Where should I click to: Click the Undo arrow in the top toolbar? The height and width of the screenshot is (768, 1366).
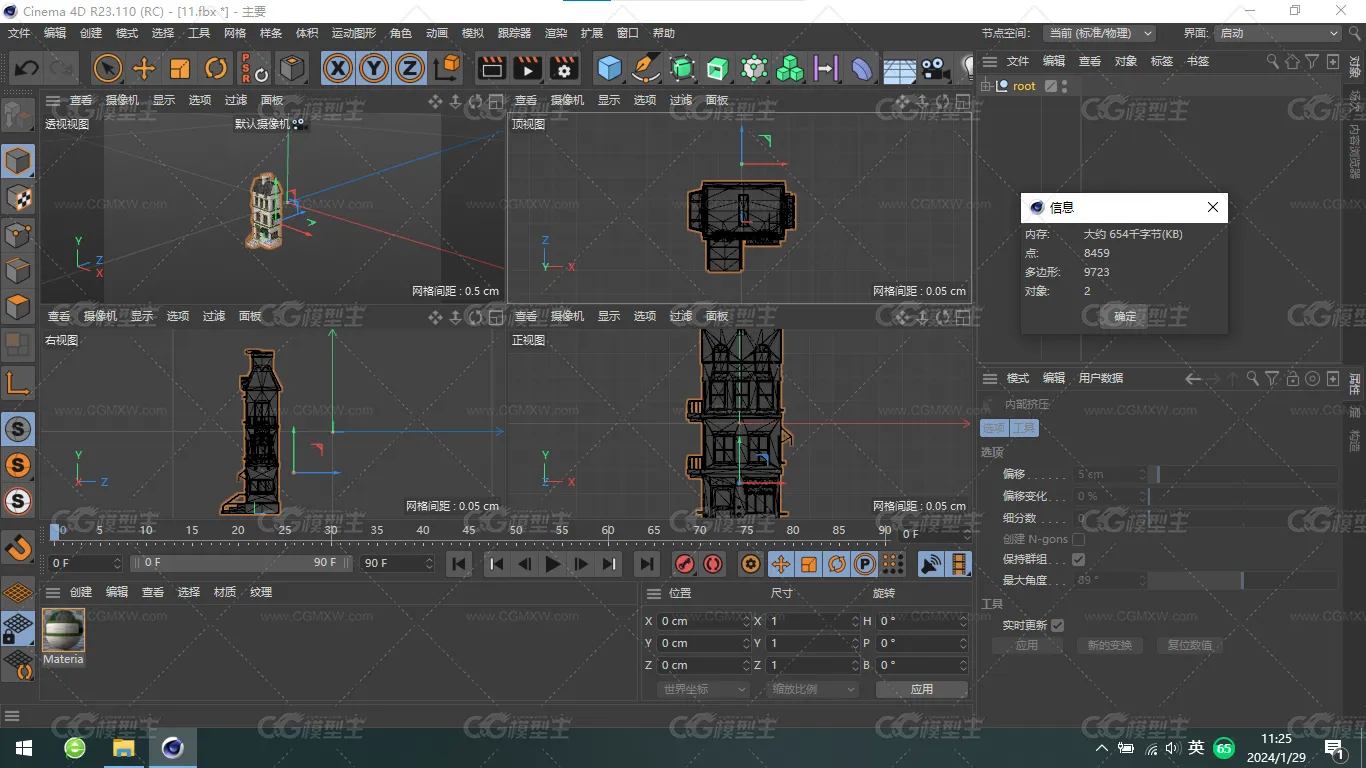click(27, 68)
